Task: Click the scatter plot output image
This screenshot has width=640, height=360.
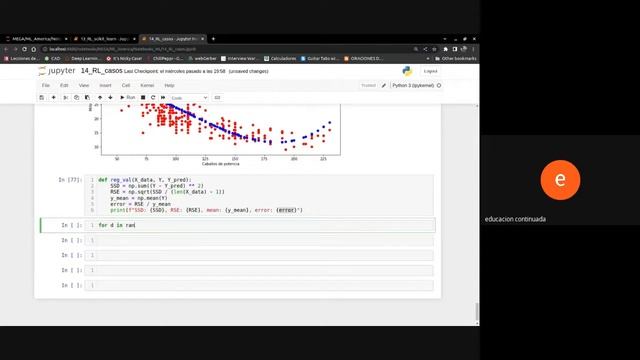Action: point(214,135)
